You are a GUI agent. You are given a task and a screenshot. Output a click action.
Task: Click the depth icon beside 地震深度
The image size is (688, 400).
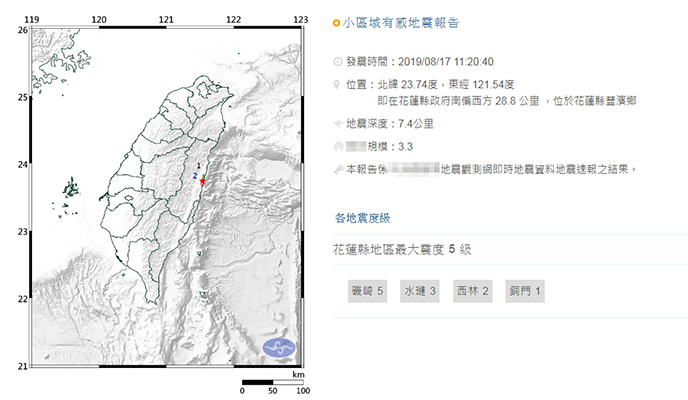[337, 124]
